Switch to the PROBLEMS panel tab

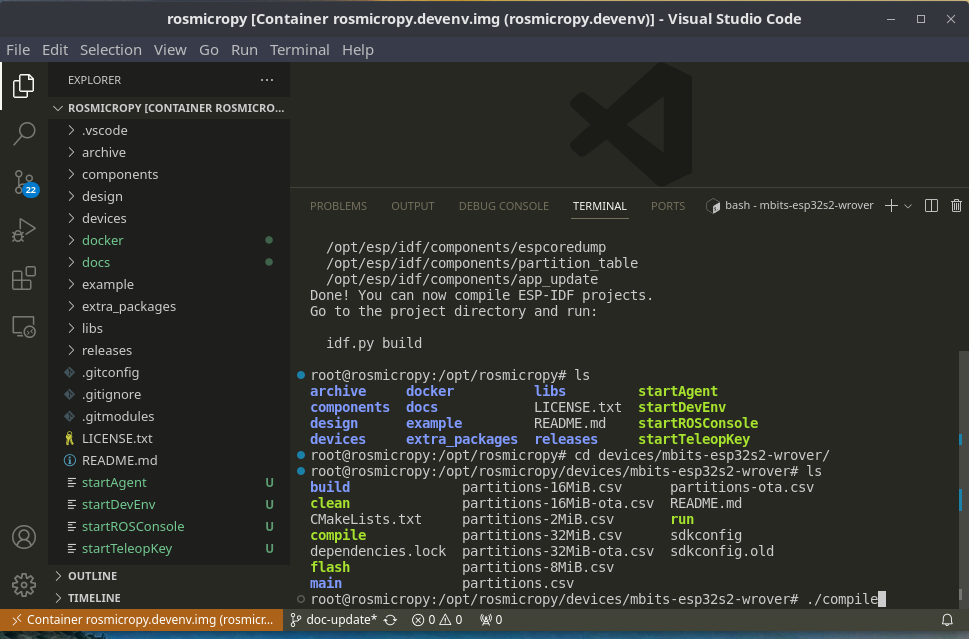338,206
